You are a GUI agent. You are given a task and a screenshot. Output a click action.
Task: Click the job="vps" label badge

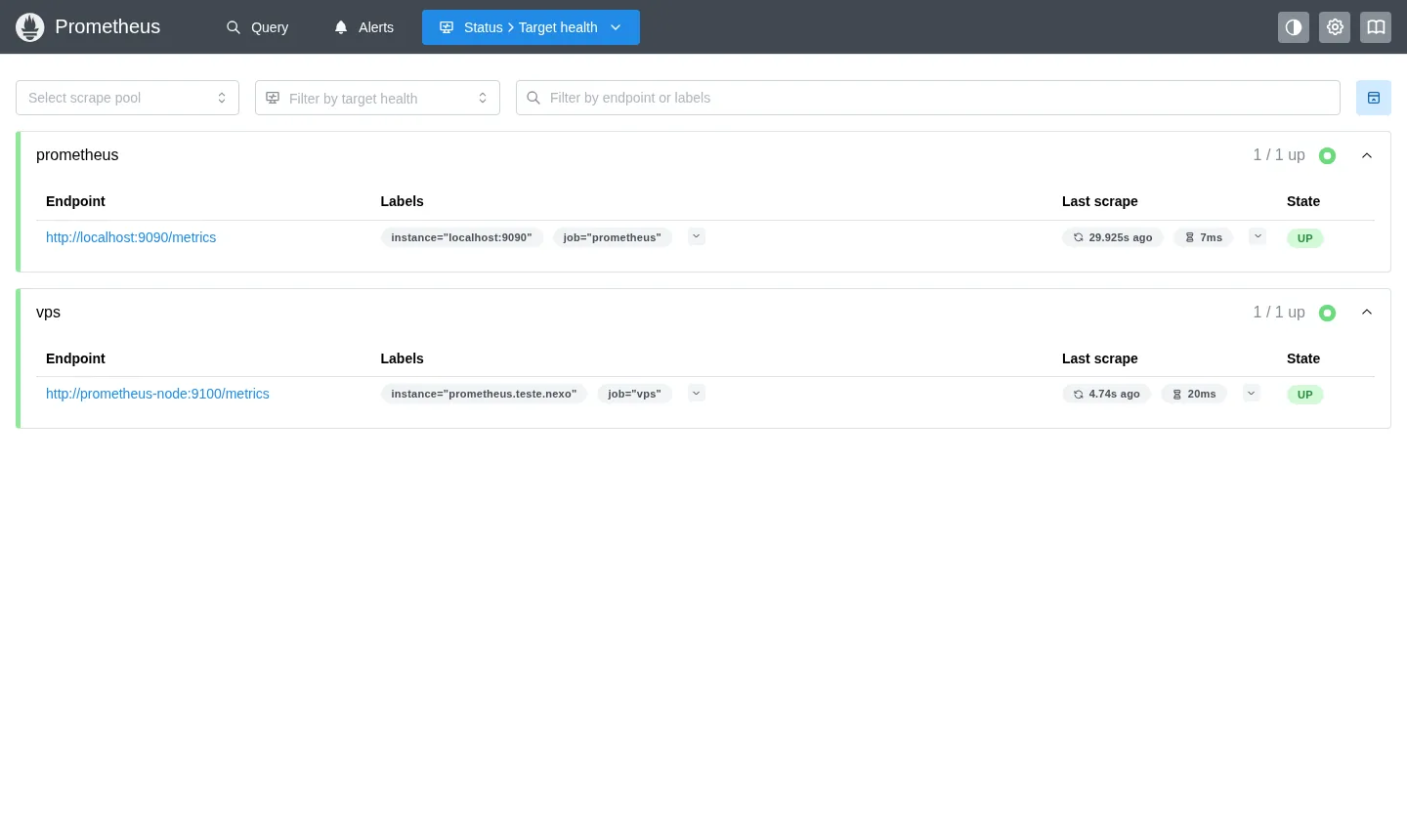(634, 394)
